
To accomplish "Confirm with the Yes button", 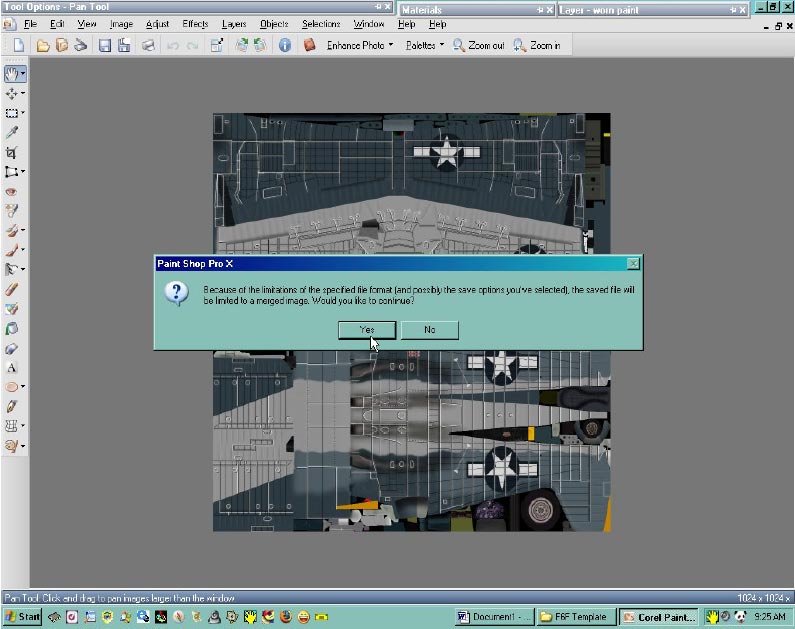I will coord(367,329).
